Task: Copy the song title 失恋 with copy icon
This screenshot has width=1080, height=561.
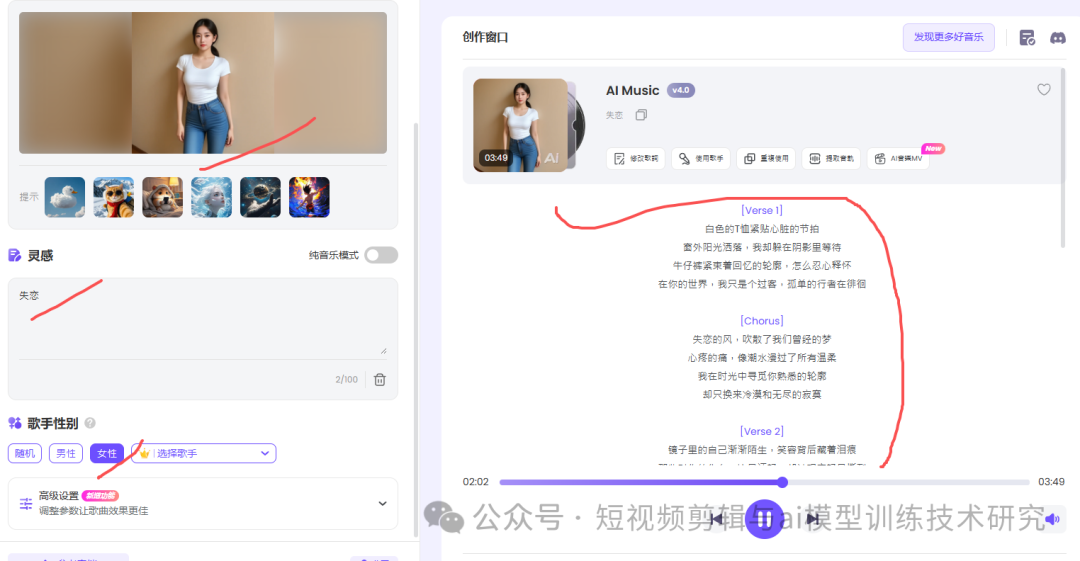Action: (x=641, y=115)
